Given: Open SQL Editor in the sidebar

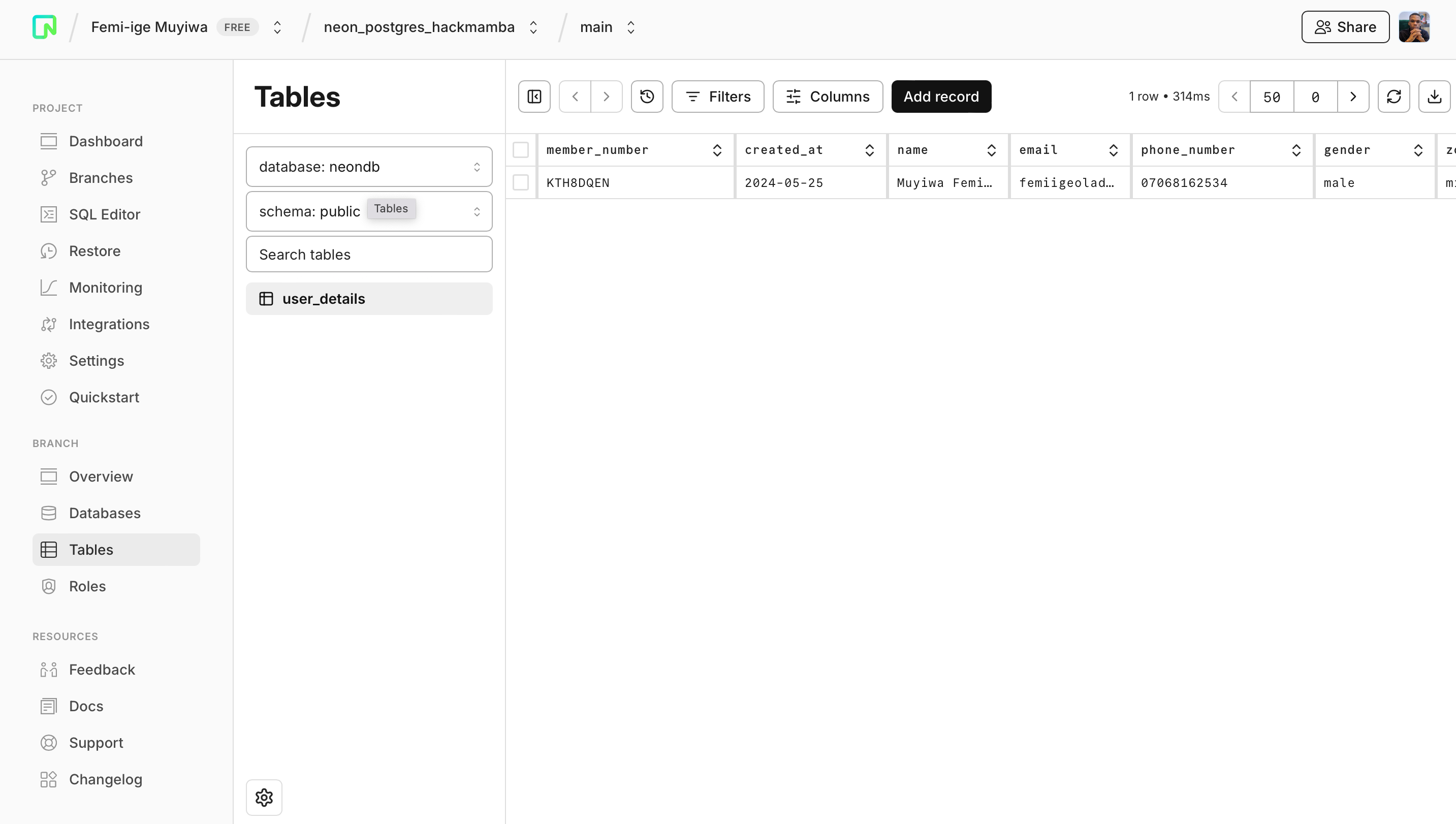Looking at the screenshot, I should [x=104, y=214].
